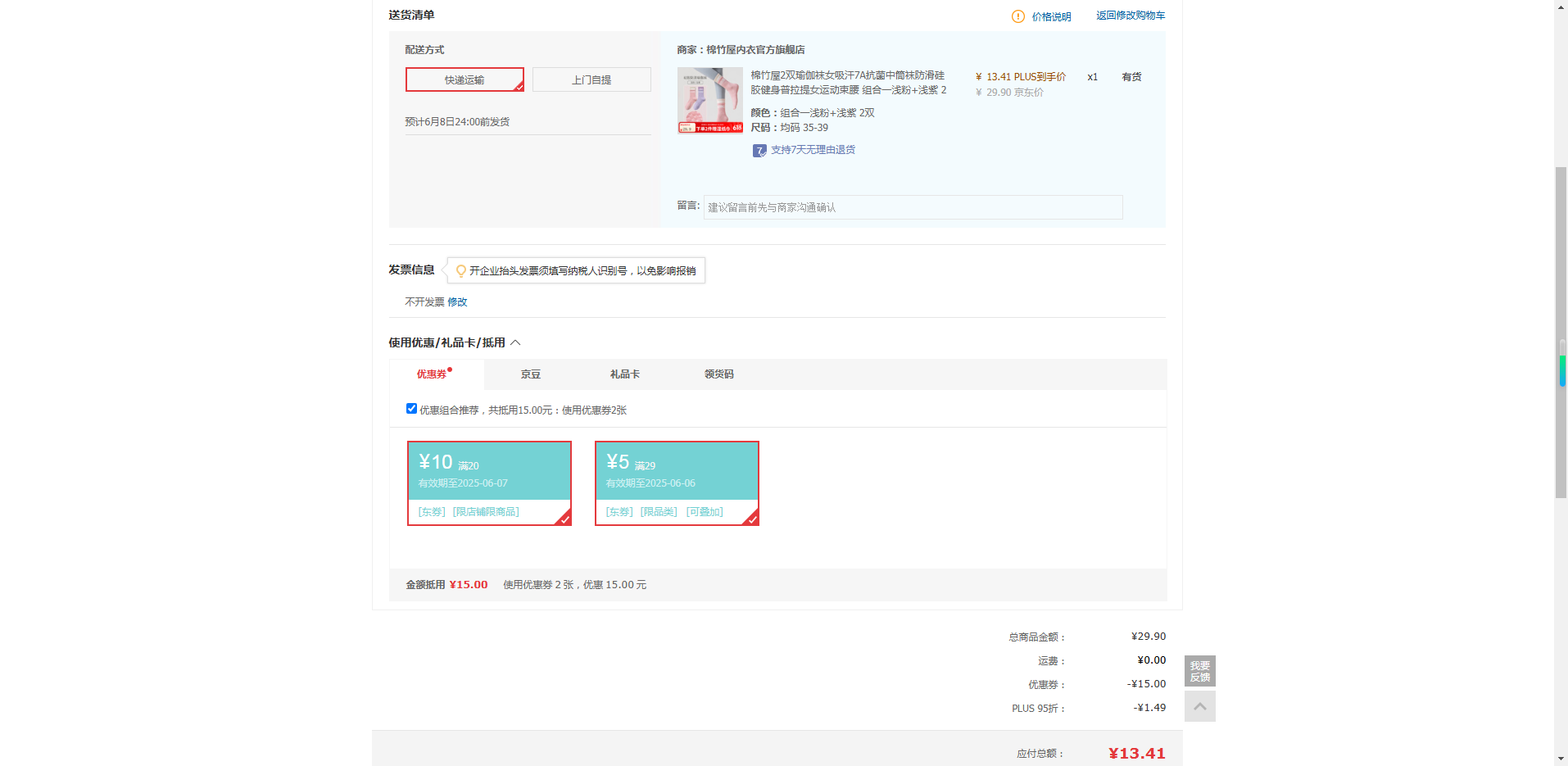This screenshot has height=766, width=1568.
Task: Click 我要反馈 feedback button
Action: click(x=1200, y=671)
